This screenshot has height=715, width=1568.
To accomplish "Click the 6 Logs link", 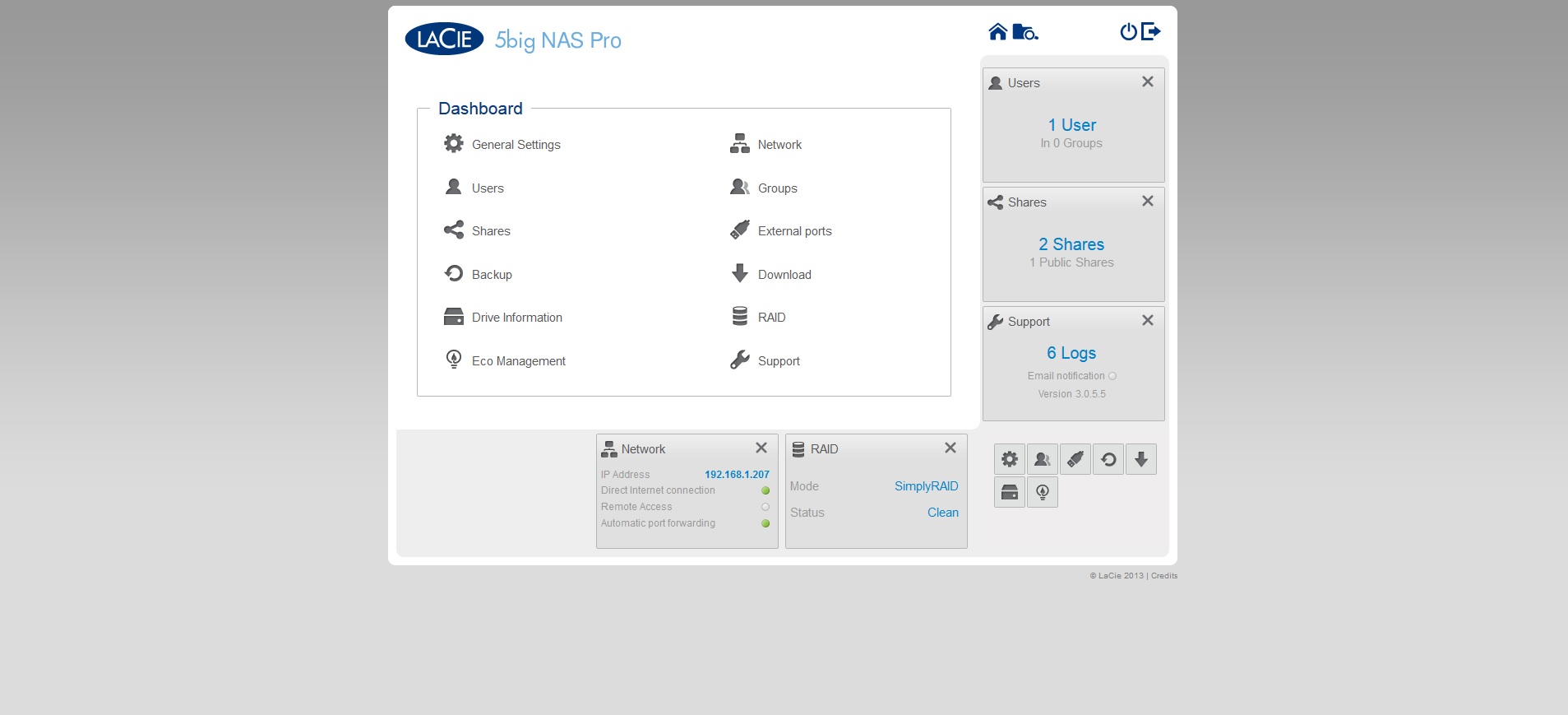I will pos(1071,353).
